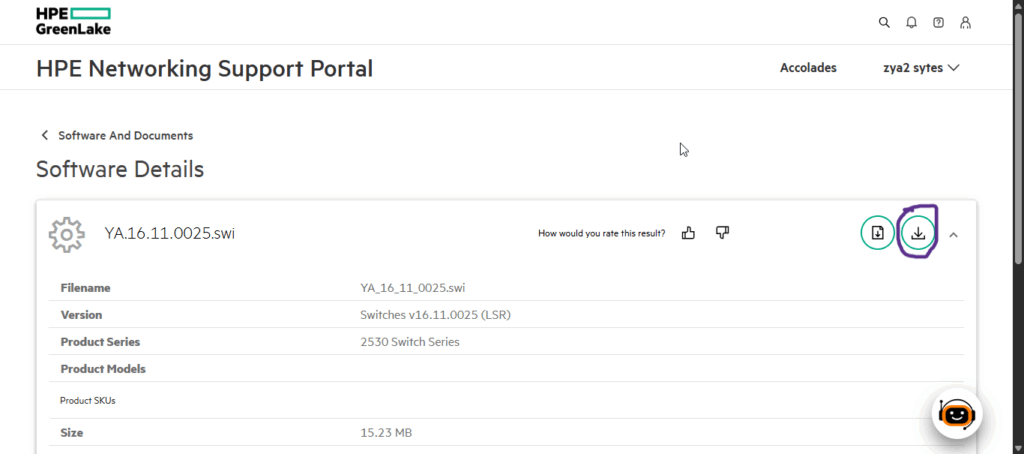Open the user profile icon
The image size is (1024, 454).
pyautogui.click(x=965, y=23)
